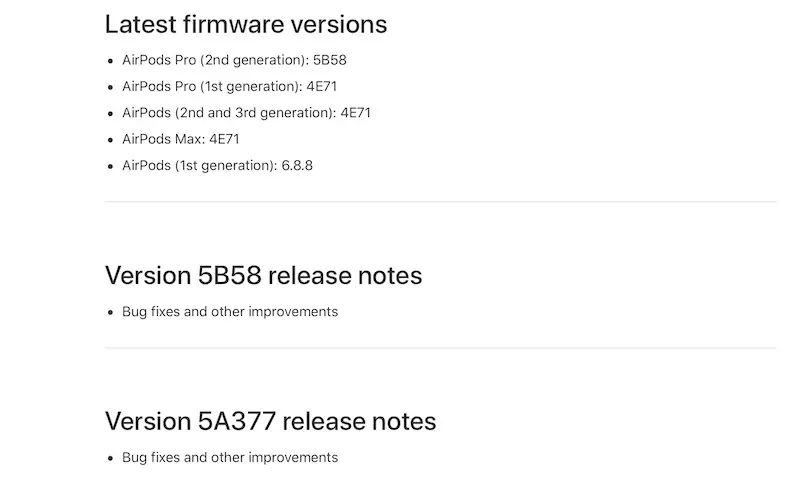Click the divider line above Version 5B58 heading
This screenshot has width=793, height=485.
pos(440,202)
